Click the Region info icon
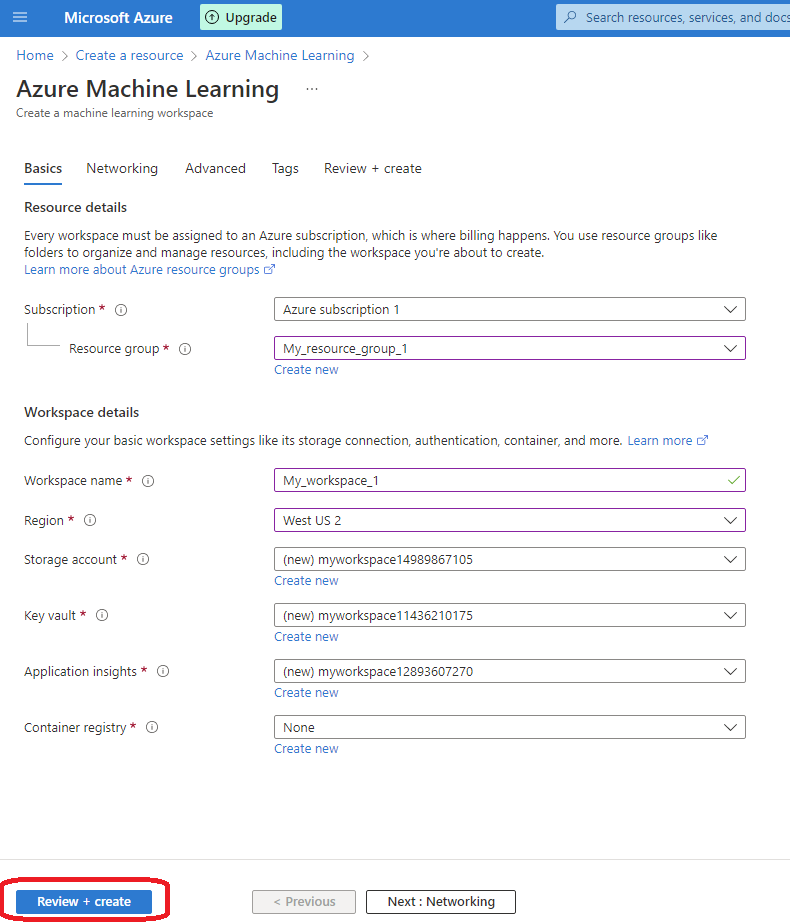Image resolution: width=790 pixels, height=924 pixels. (x=90, y=520)
